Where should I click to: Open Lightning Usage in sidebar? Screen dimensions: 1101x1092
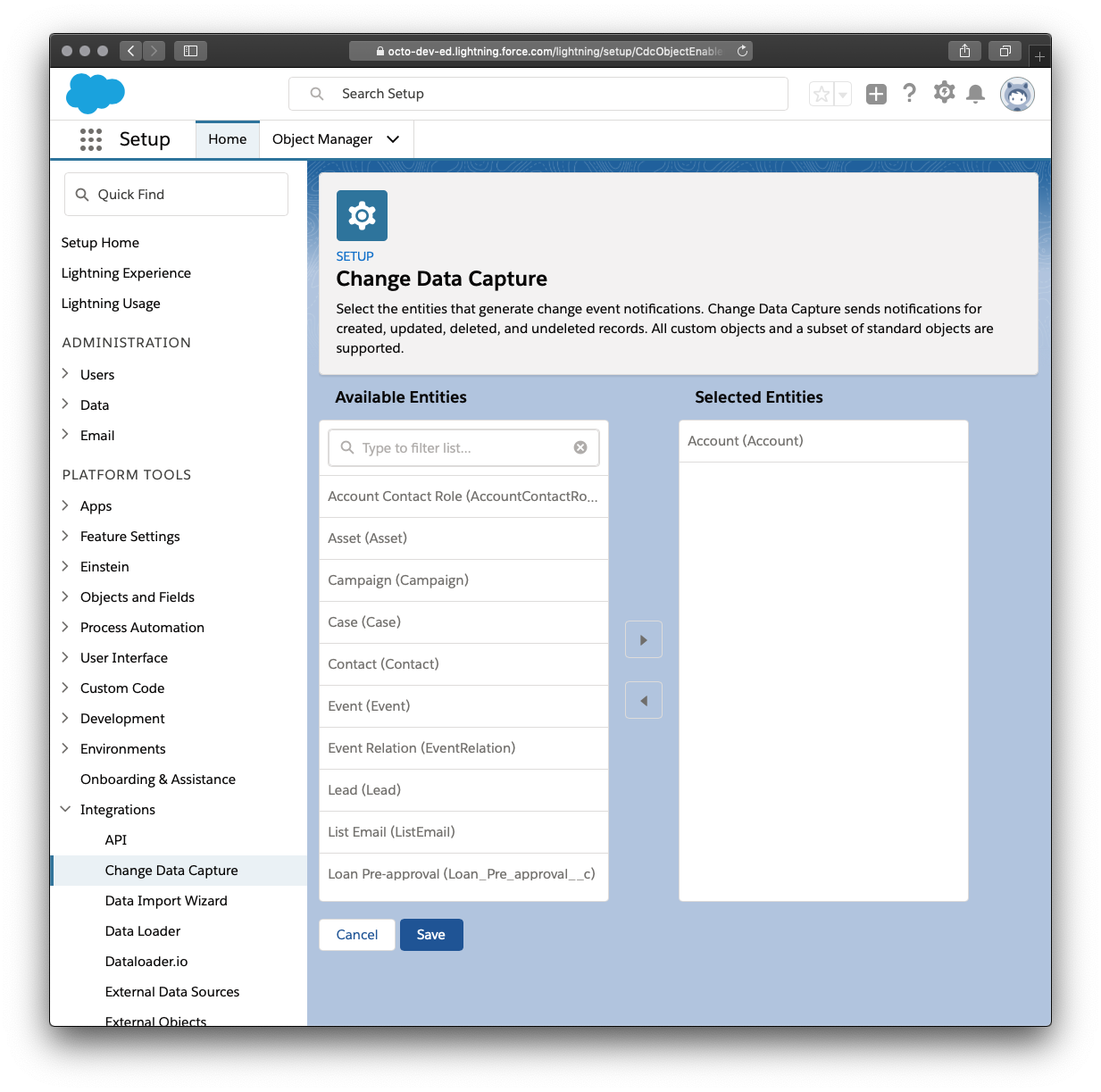(x=111, y=304)
